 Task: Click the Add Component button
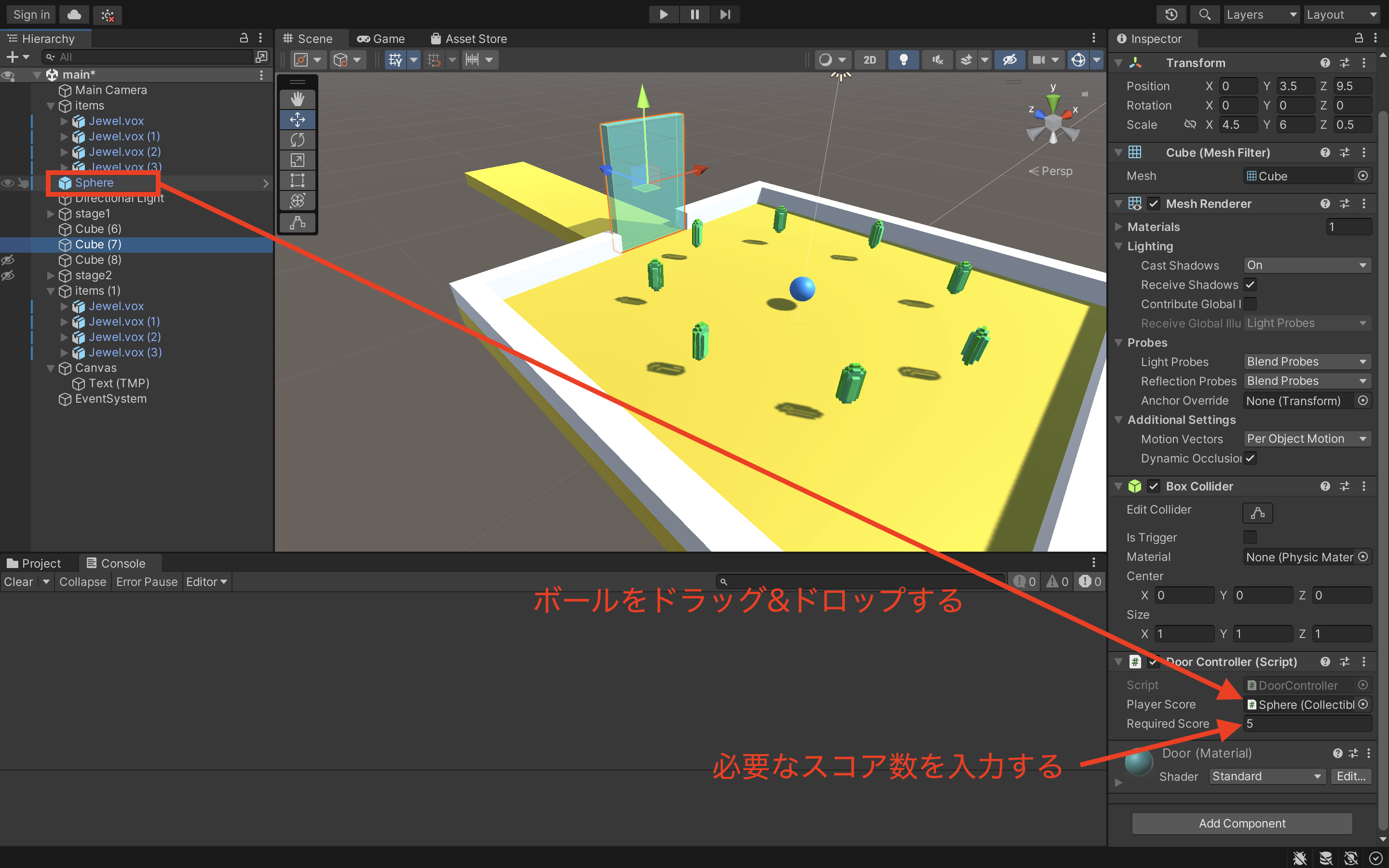1240,823
